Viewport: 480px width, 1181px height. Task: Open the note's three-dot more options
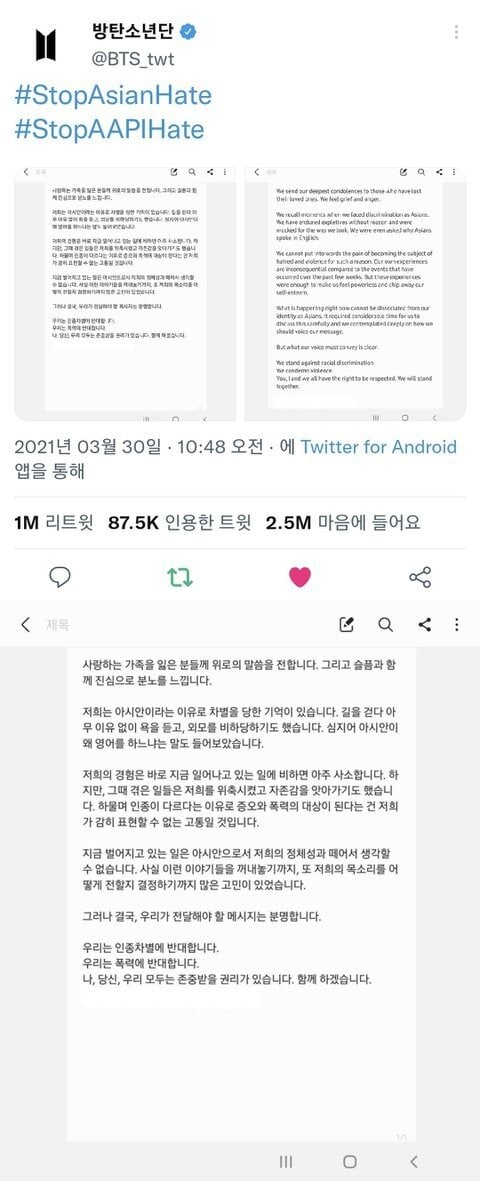tap(457, 624)
